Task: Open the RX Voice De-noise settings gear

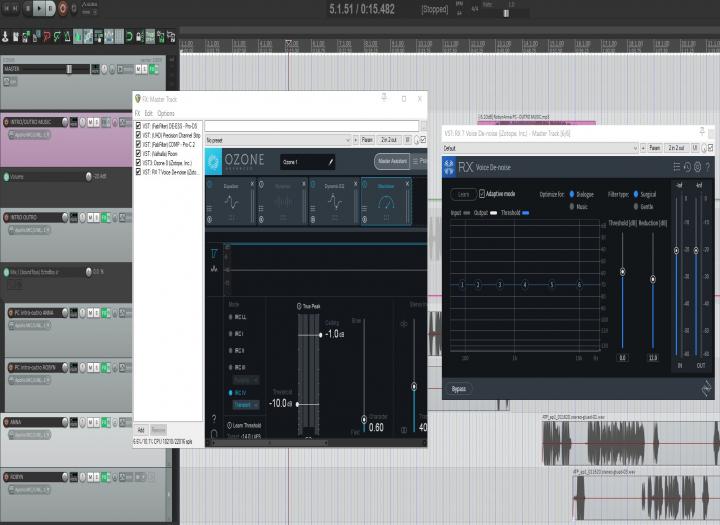Action: click(x=697, y=167)
